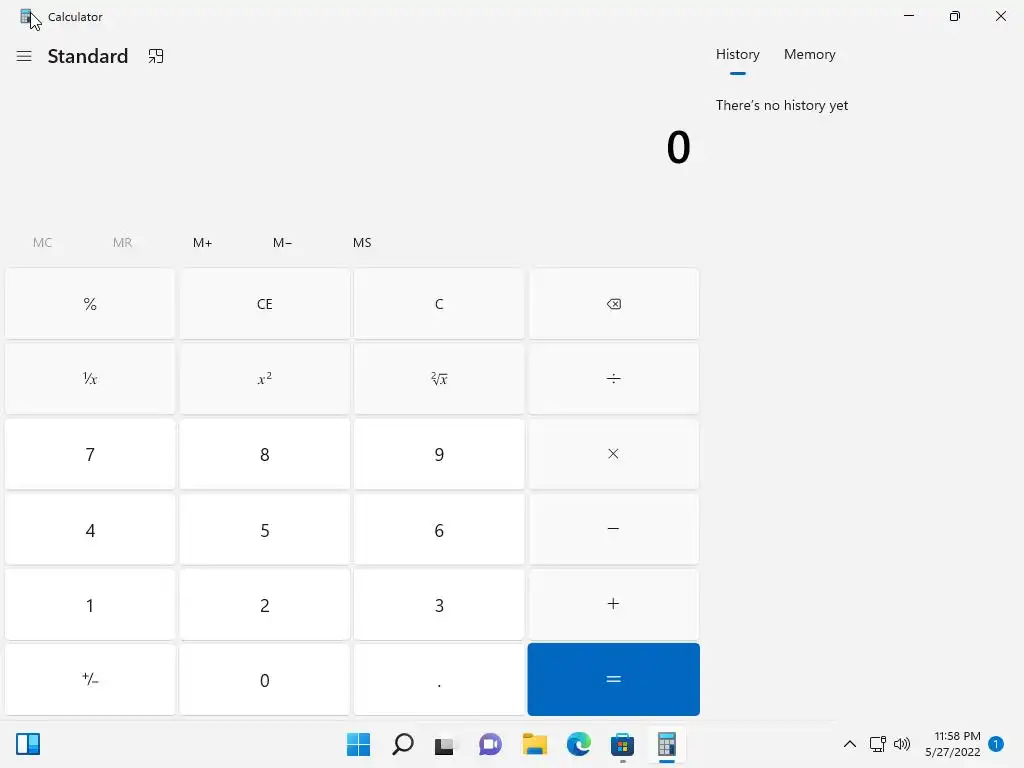The image size is (1024, 768).
Task: Toggle Keep on top mode icon
Action: coord(155,56)
